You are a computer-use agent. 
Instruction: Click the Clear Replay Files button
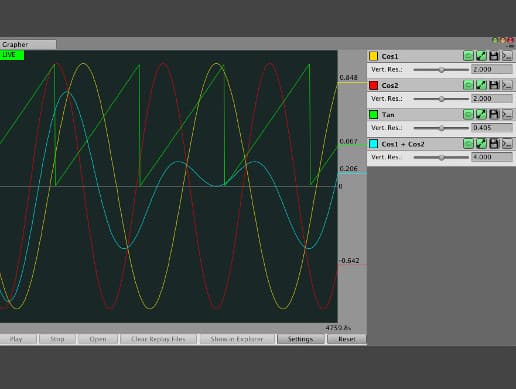(158, 339)
